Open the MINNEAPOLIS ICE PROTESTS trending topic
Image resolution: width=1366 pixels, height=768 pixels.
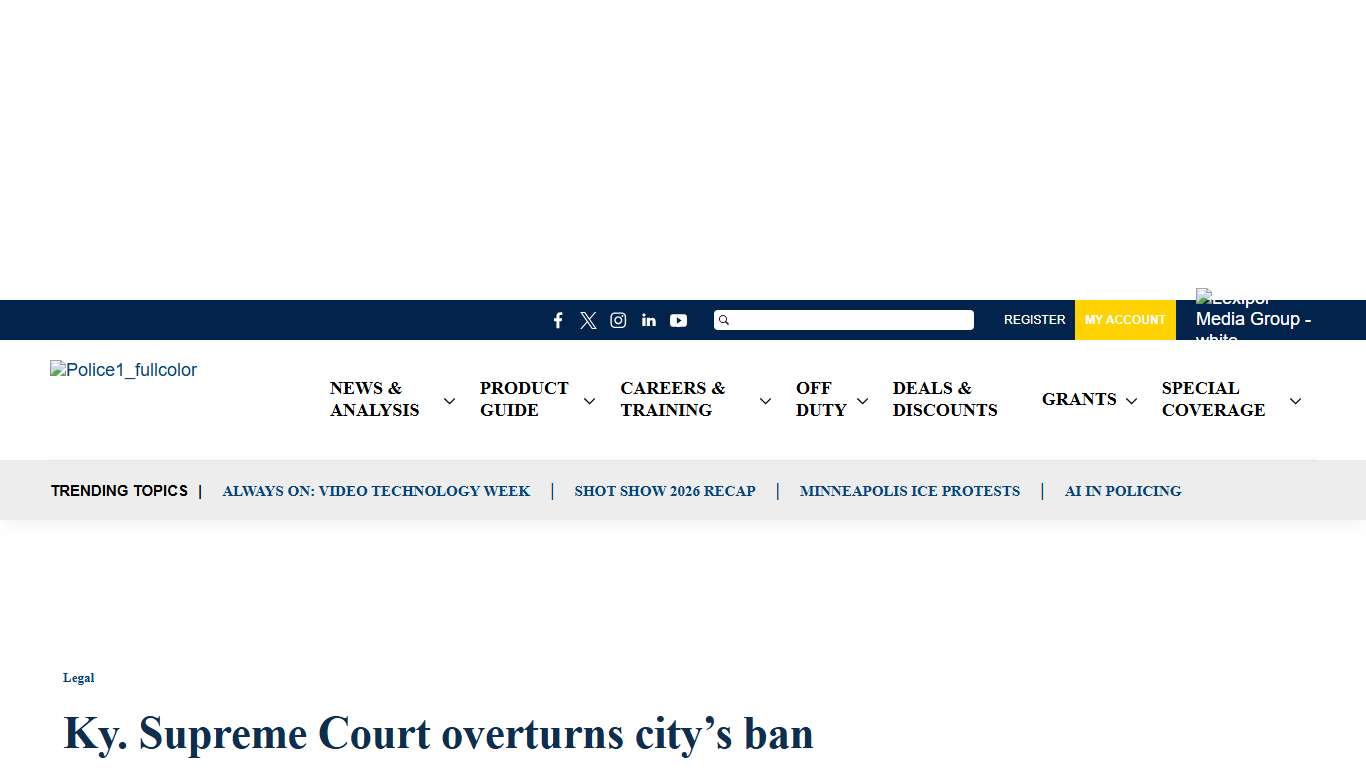909,491
